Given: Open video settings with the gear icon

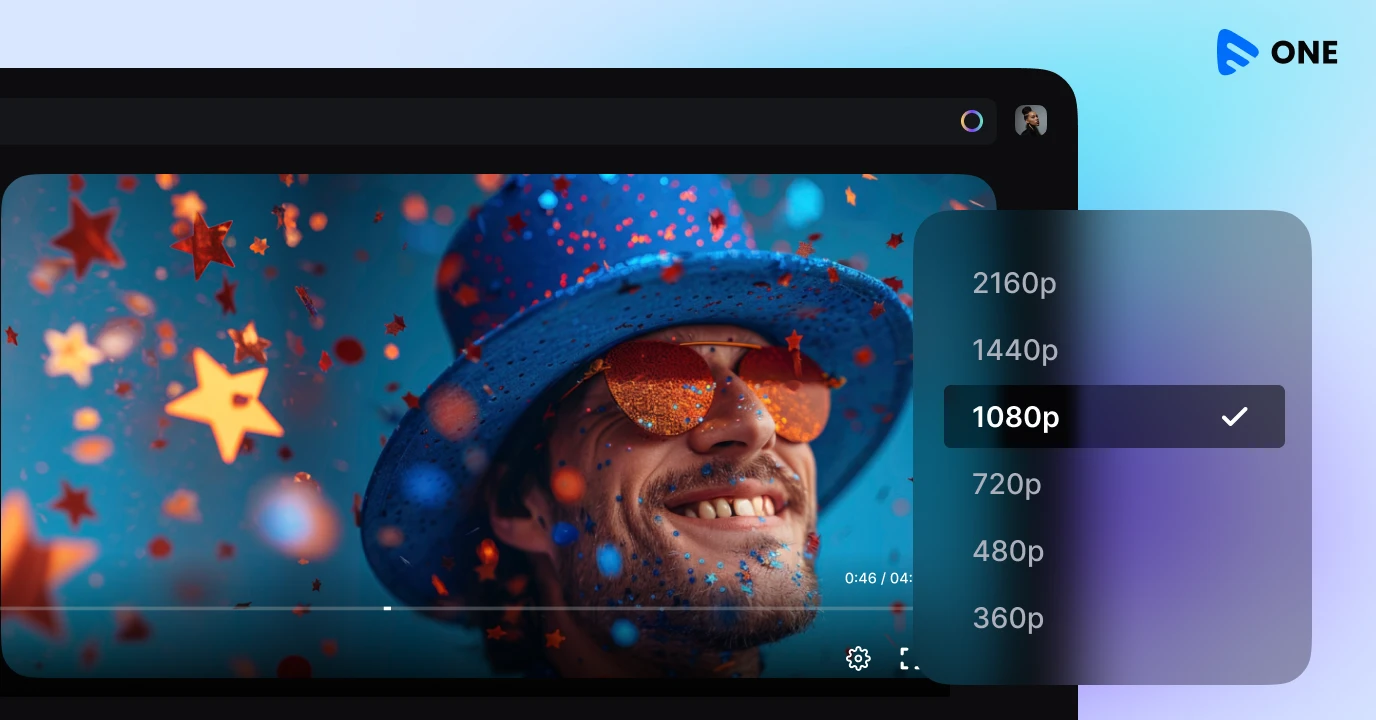Looking at the screenshot, I should 858,658.
